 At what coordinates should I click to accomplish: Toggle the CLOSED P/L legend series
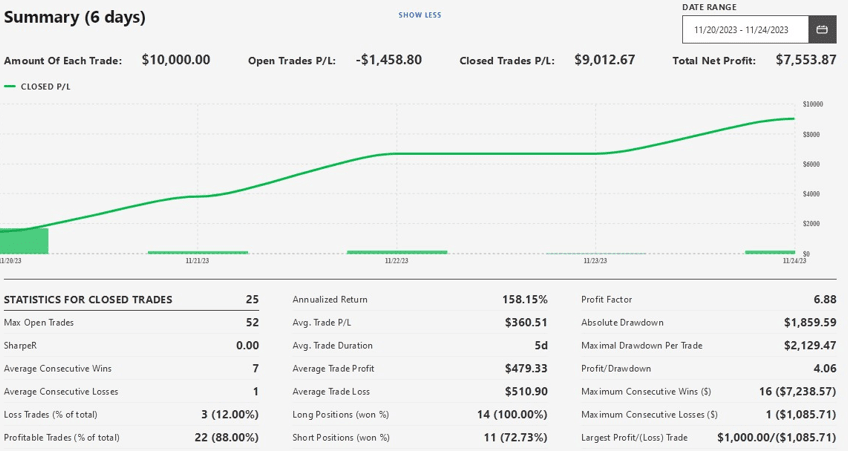click(x=45, y=87)
